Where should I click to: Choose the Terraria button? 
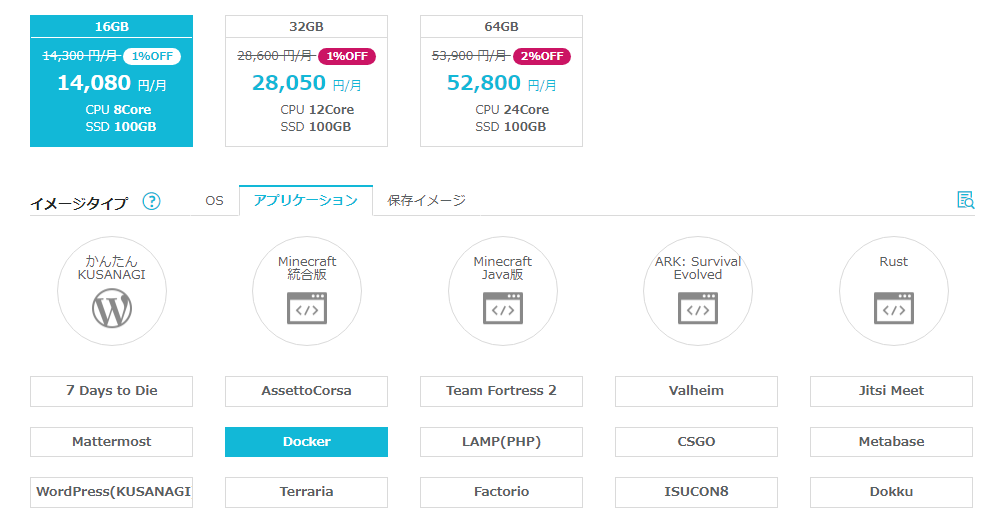306,492
